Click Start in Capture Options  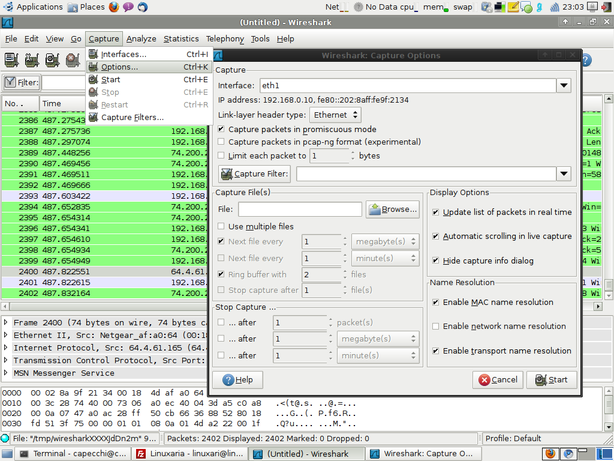[x=551, y=380]
